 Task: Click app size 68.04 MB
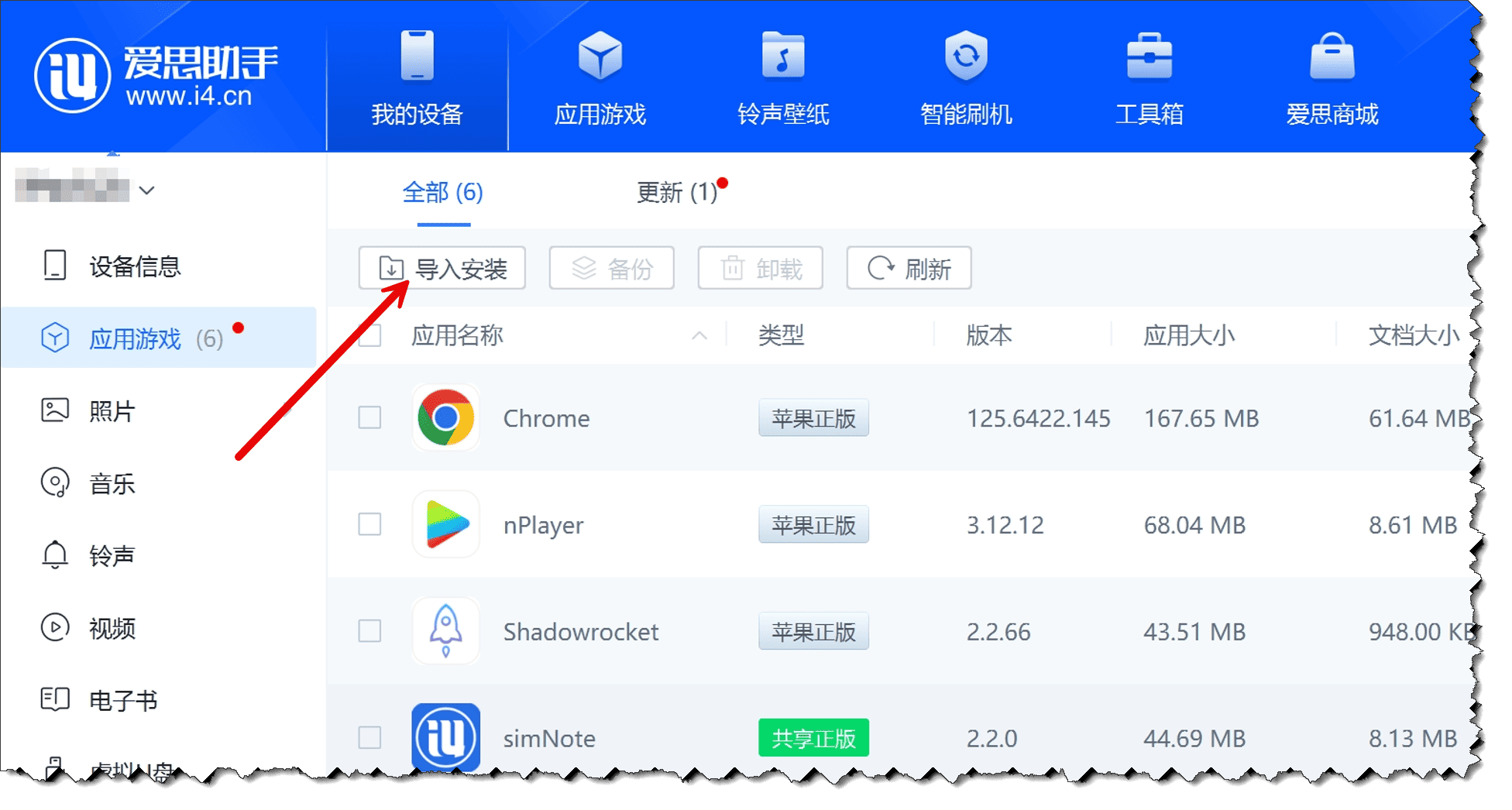pyautogui.click(x=1195, y=525)
